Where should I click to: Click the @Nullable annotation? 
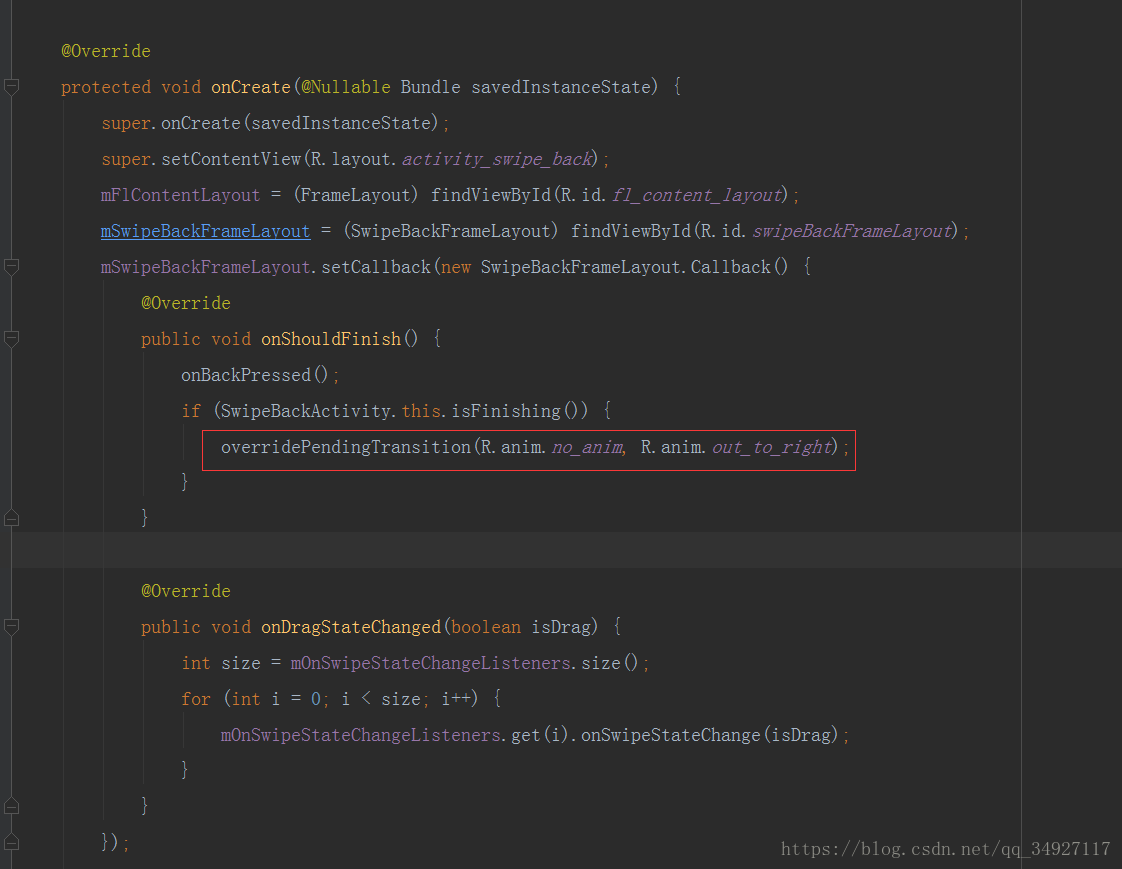click(x=346, y=87)
